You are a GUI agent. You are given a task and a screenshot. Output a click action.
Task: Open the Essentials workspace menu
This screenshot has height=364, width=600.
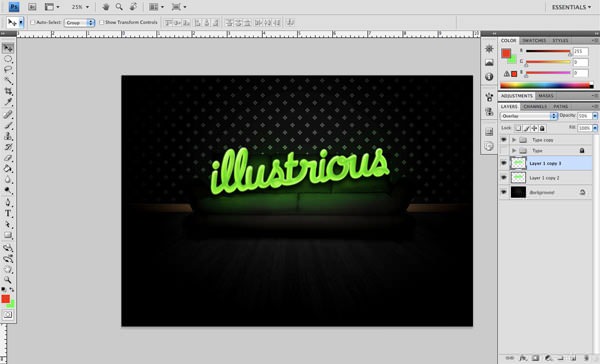[x=571, y=7]
